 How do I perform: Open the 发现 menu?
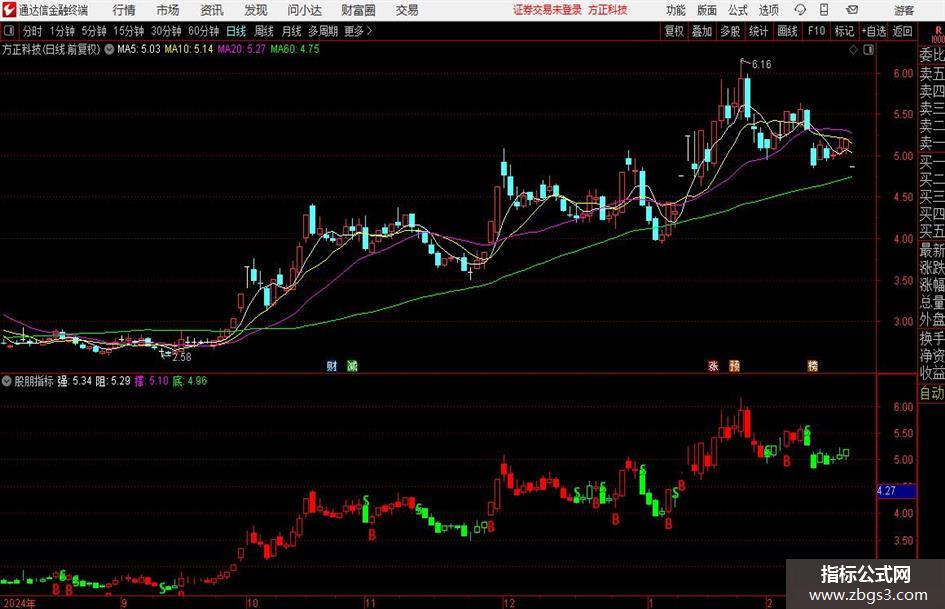[x=256, y=10]
